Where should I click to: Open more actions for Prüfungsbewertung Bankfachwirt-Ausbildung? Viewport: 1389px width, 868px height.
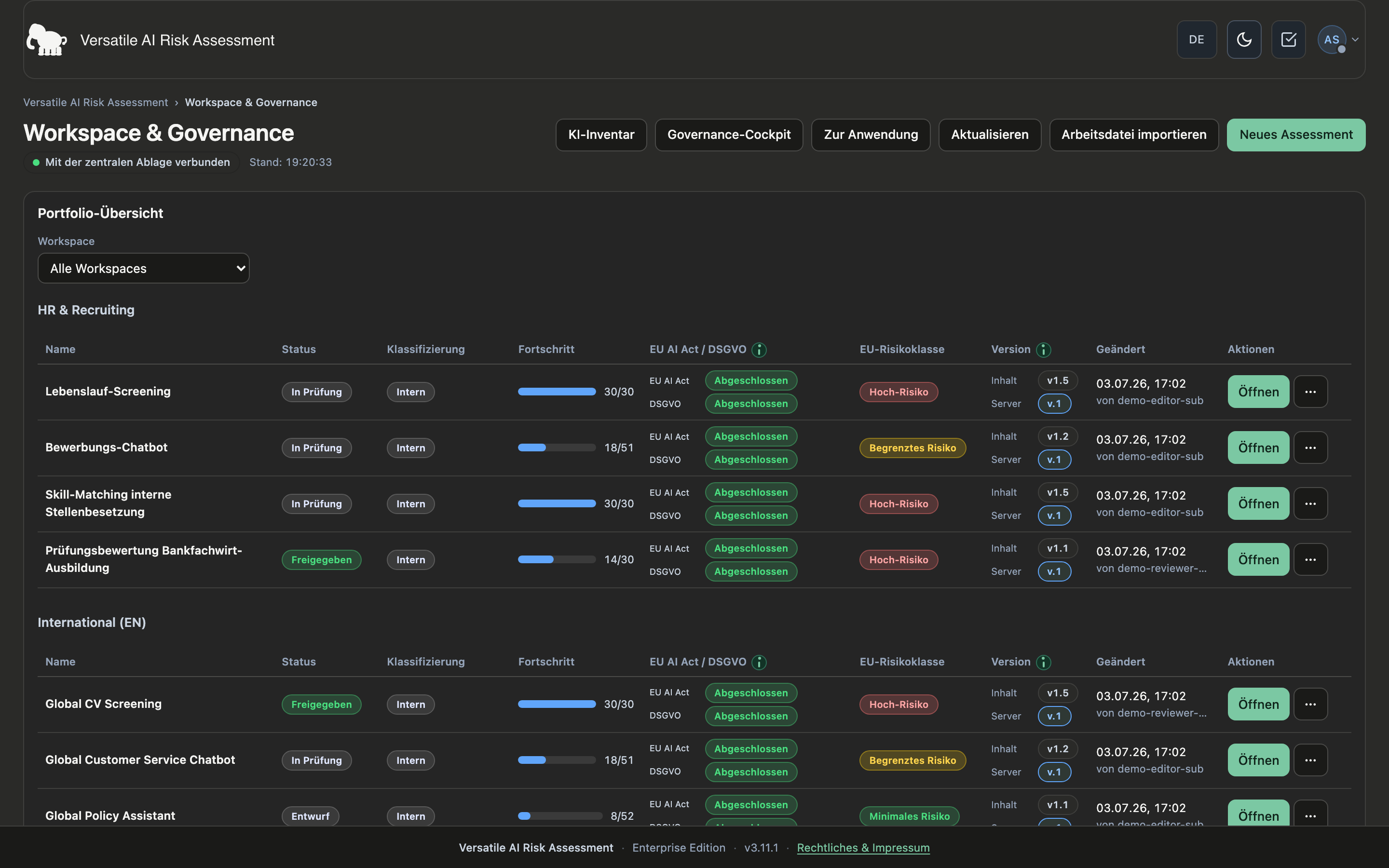coord(1310,559)
